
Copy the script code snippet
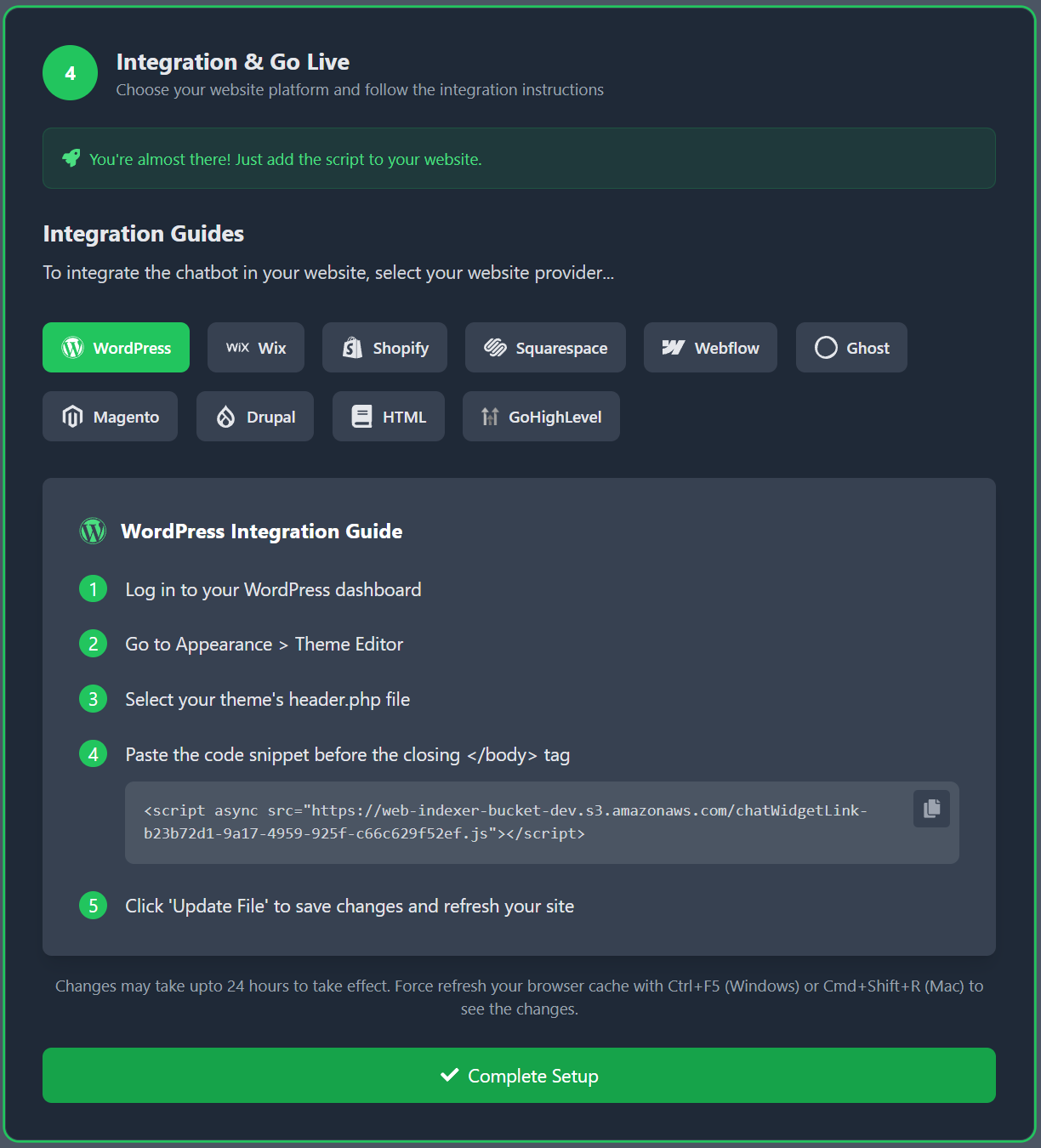[x=931, y=809]
